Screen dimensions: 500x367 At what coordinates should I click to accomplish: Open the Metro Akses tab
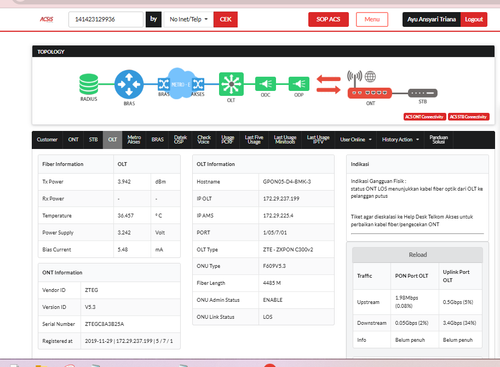[x=134, y=140]
